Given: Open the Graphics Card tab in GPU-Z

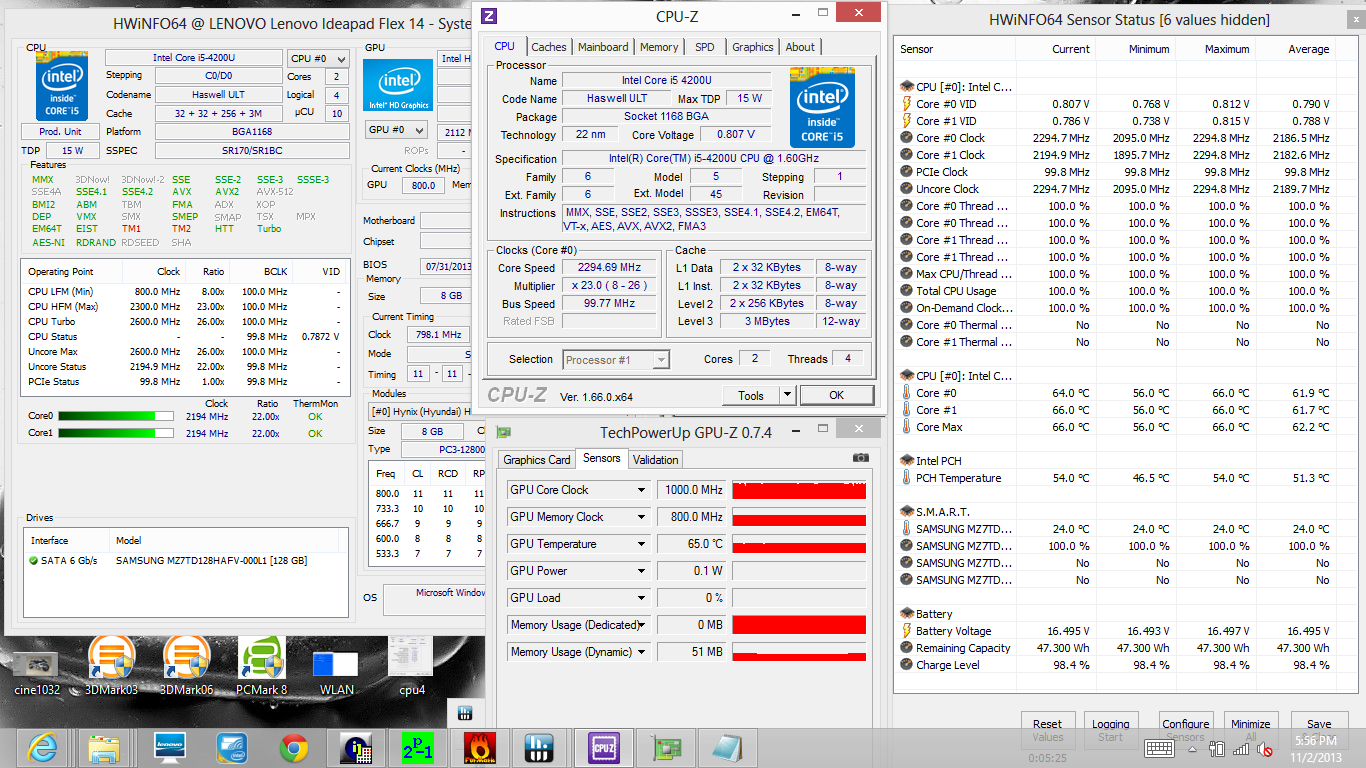Looking at the screenshot, I should pyautogui.click(x=537, y=460).
